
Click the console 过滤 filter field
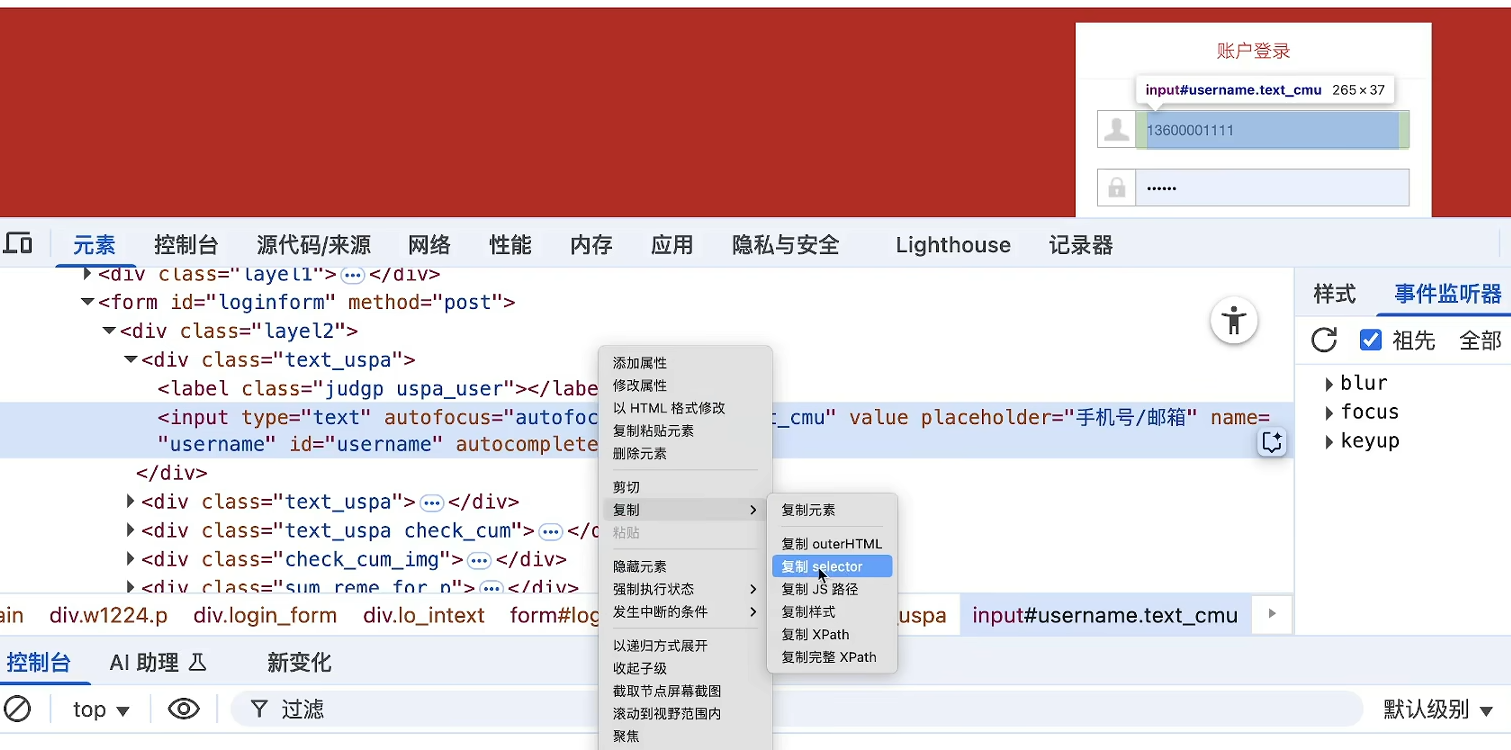(x=797, y=709)
